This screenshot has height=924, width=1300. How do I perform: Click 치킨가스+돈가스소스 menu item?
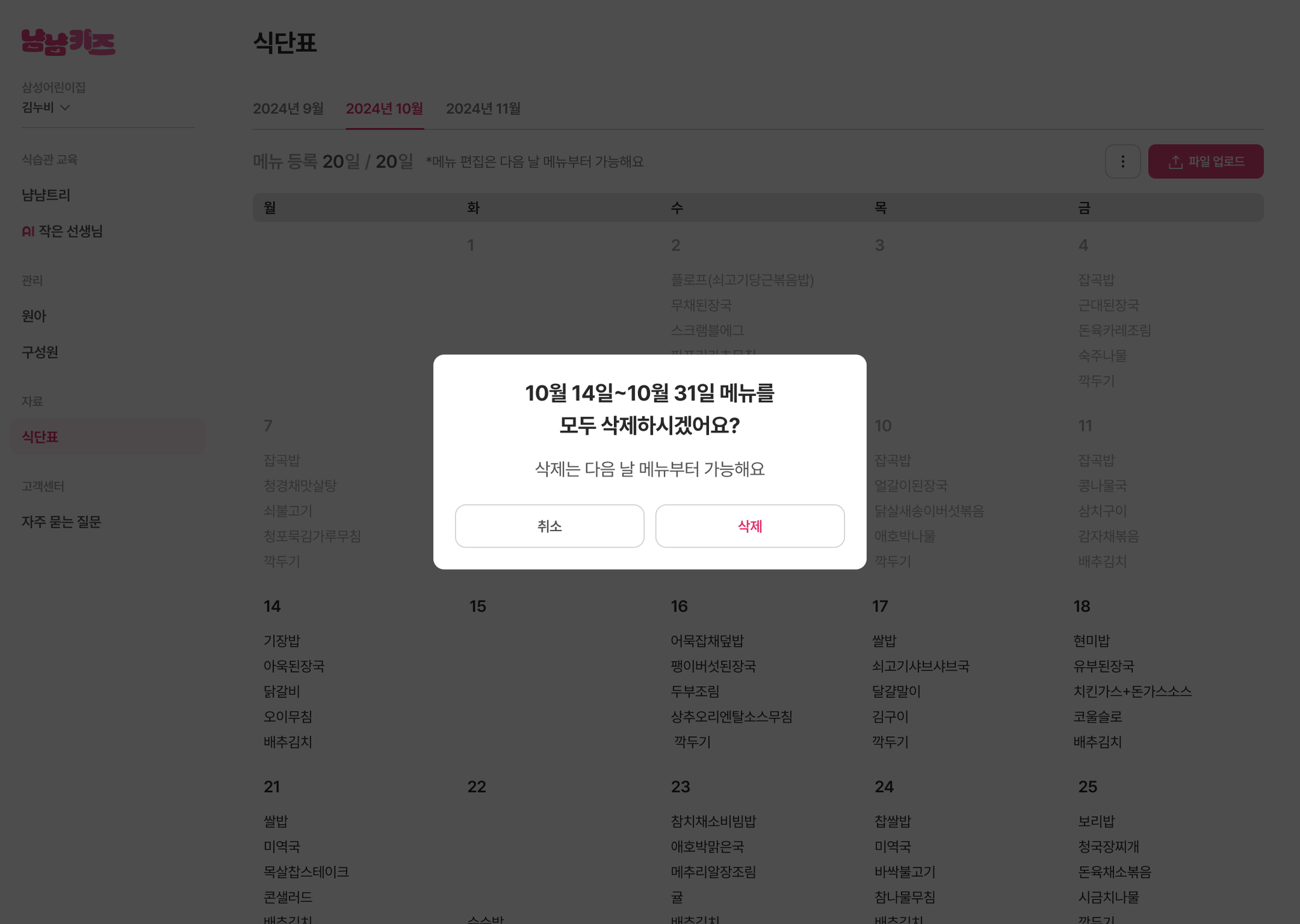click(x=1132, y=691)
